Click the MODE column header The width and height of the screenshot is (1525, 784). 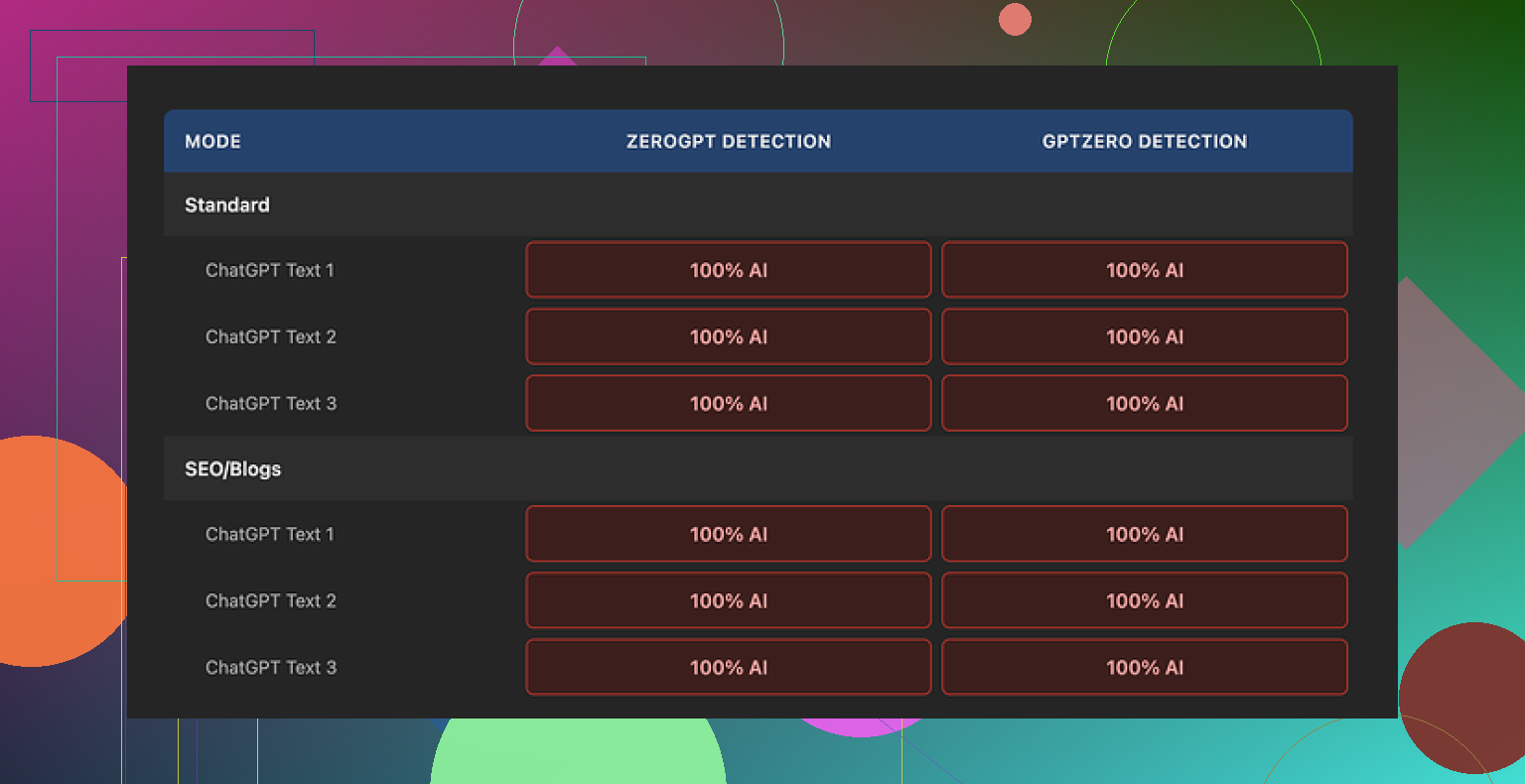coord(212,141)
